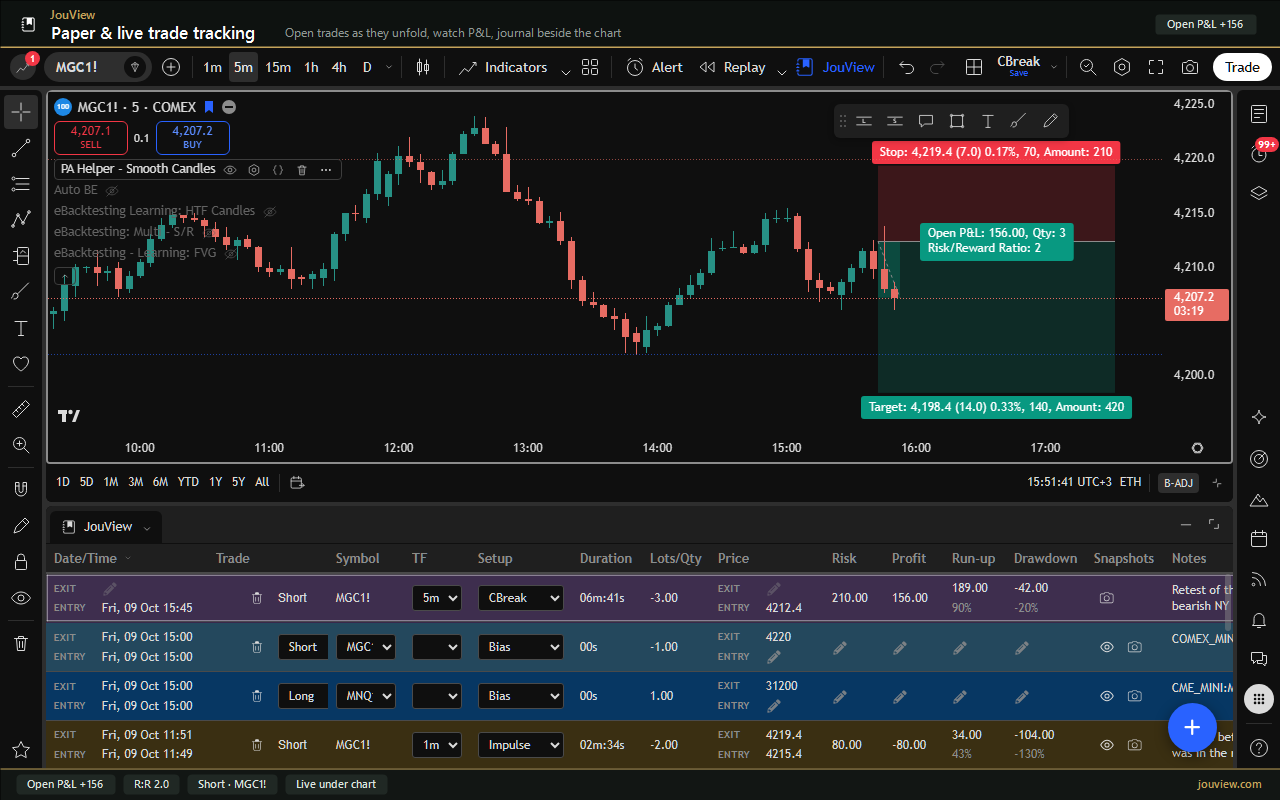This screenshot has width=1280, height=800.
Task: Click the blue floating add trade button
Action: coord(1192,727)
